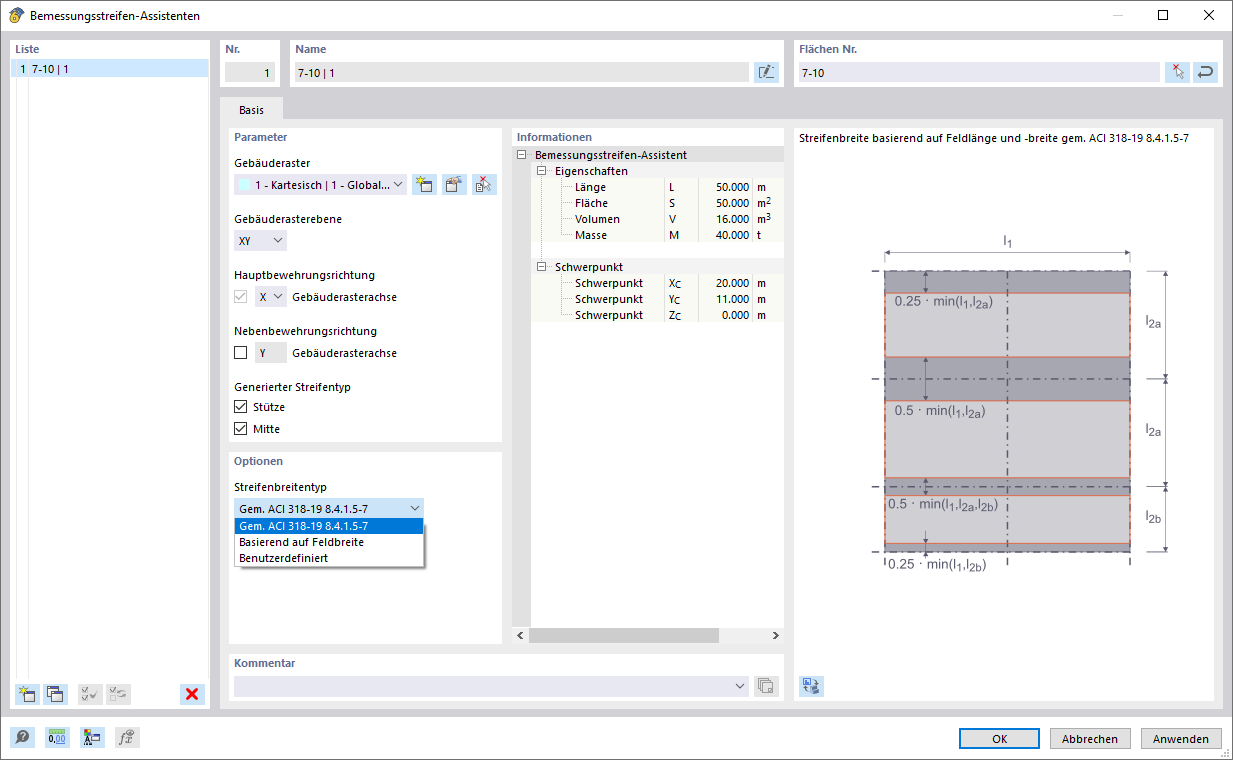
Task: Toggle the Mitte strip type checkbox
Action: pos(240,429)
